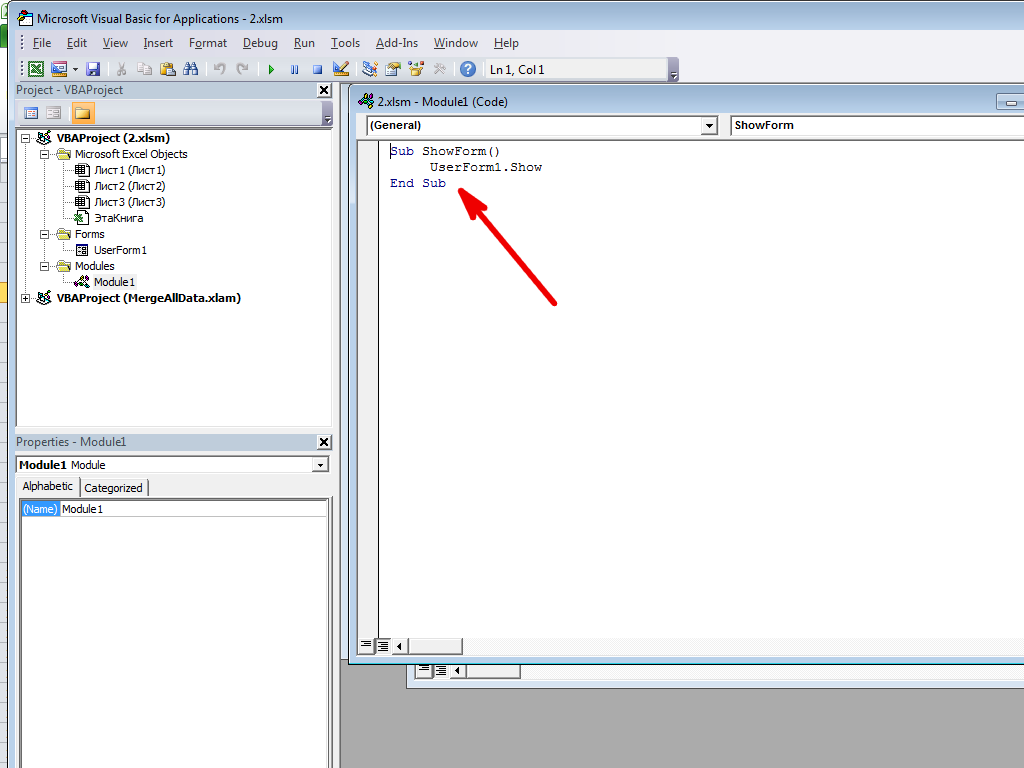
Task: Collapse the Forms folder node
Action: [x=44, y=234]
